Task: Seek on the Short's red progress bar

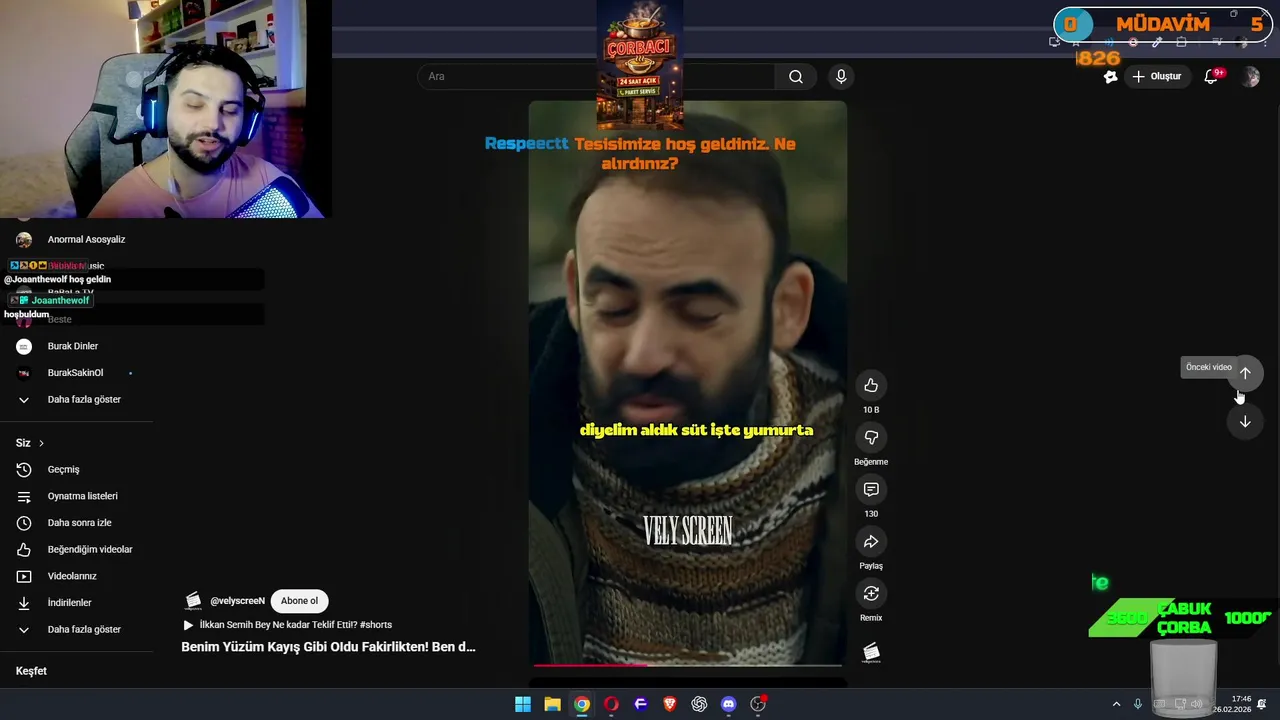Action: [687, 664]
